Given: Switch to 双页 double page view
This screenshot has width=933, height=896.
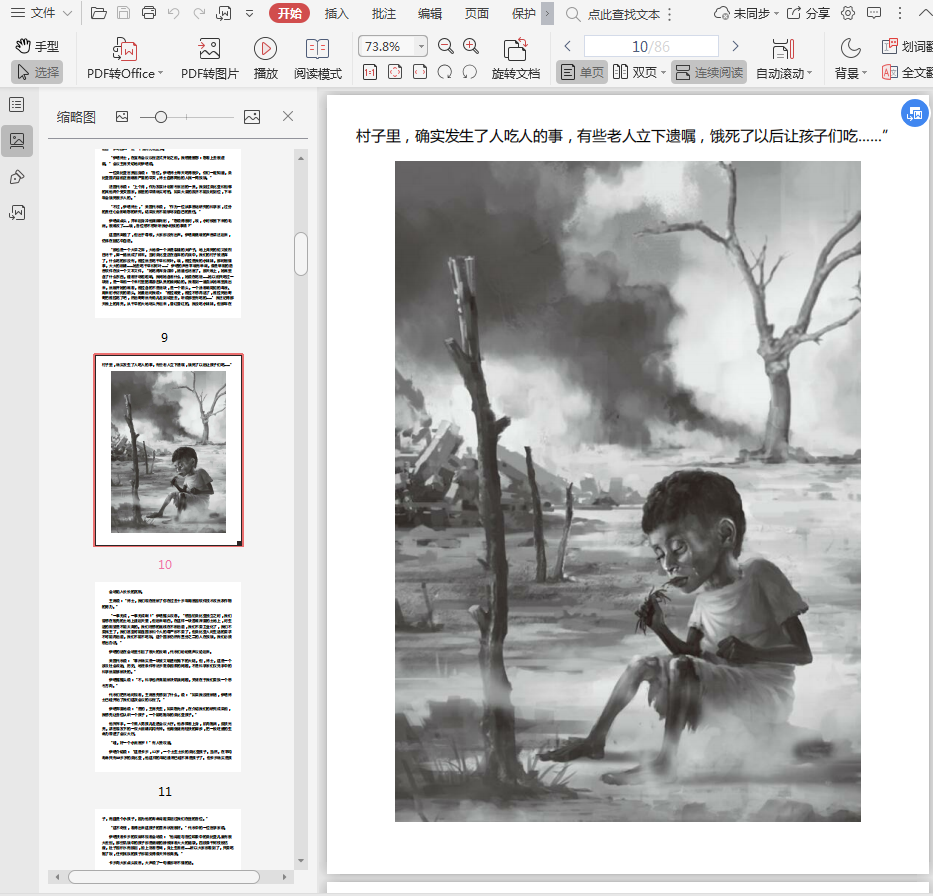Looking at the screenshot, I should tap(639, 72).
